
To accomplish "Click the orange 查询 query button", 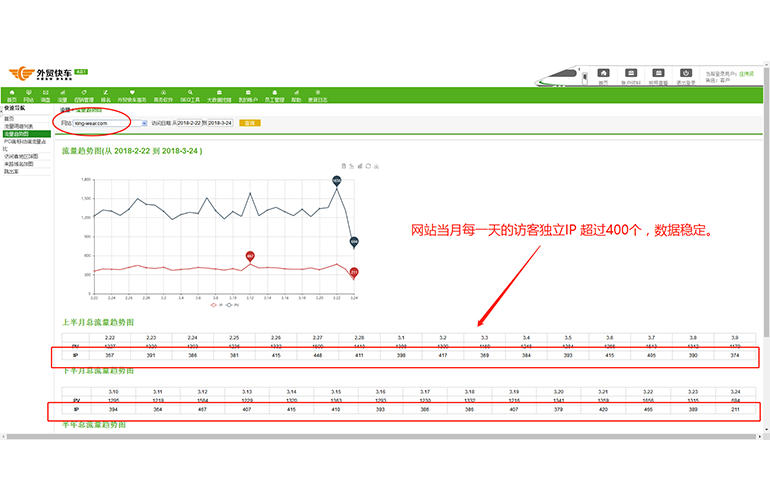I will click(x=249, y=123).
